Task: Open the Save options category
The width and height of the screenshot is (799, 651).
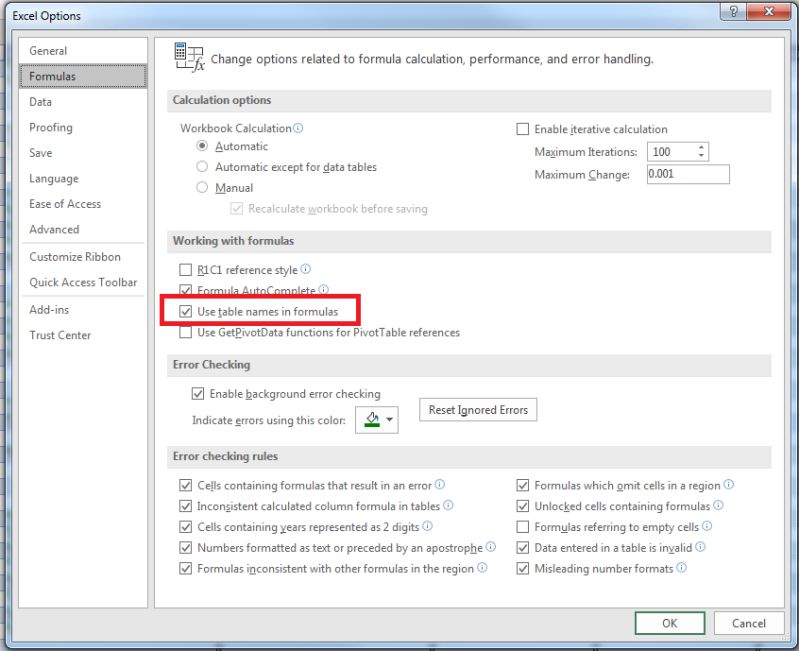Action: coord(83,152)
